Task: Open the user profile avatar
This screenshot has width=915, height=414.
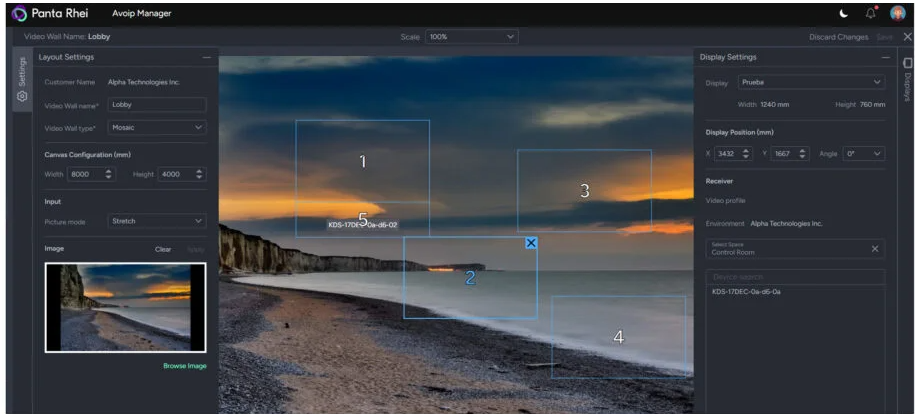Action: click(x=897, y=13)
